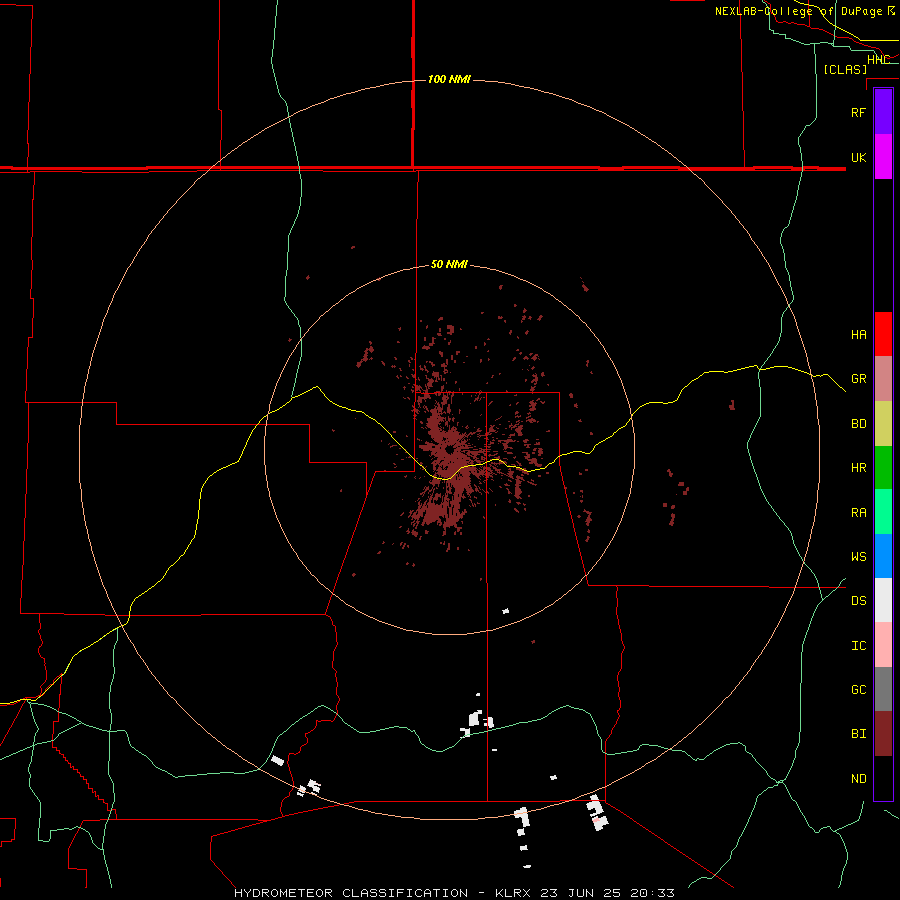This screenshot has height=900, width=900.
Task: Click the 100 NMI range ring label
Action: (x=449, y=79)
